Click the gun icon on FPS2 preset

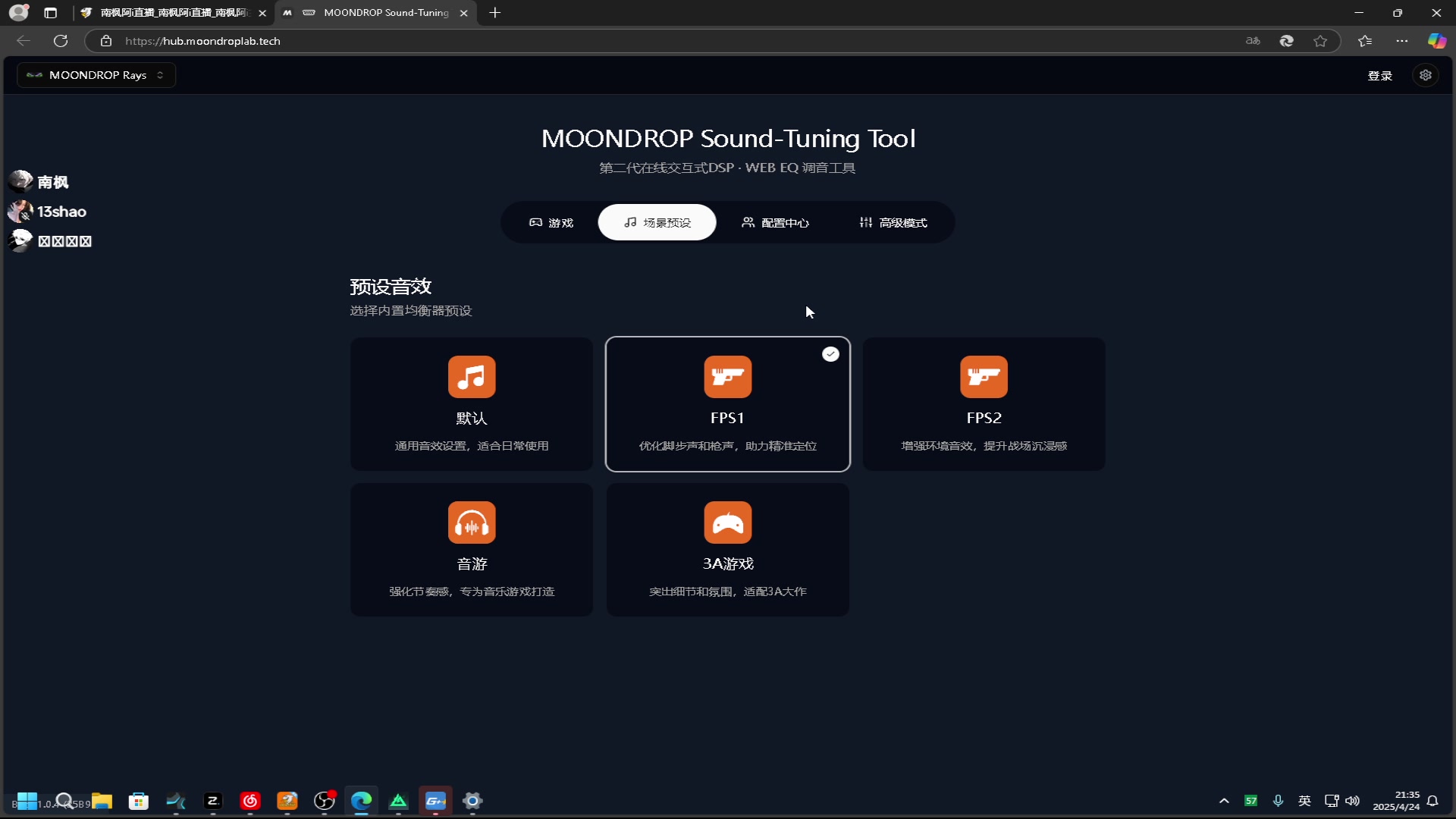984,377
